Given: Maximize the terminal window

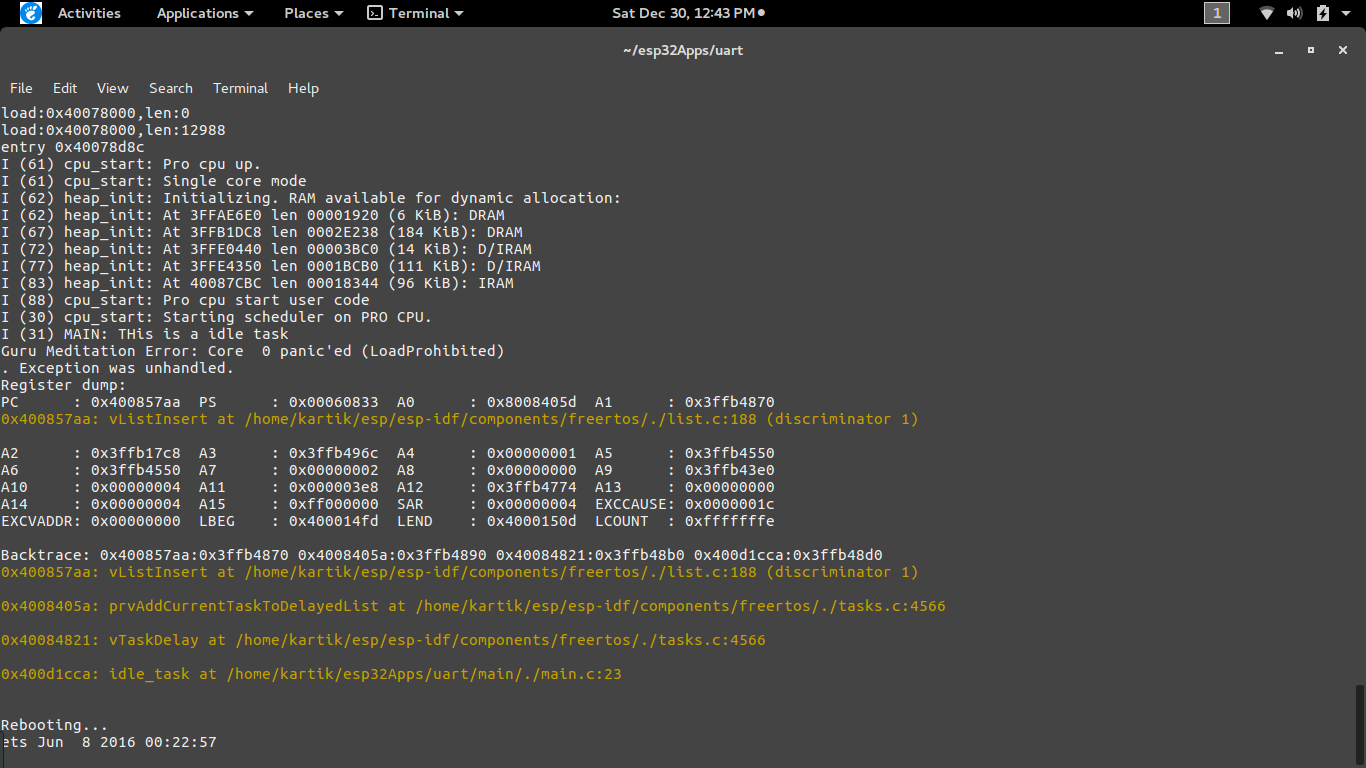Looking at the screenshot, I should [1311, 50].
